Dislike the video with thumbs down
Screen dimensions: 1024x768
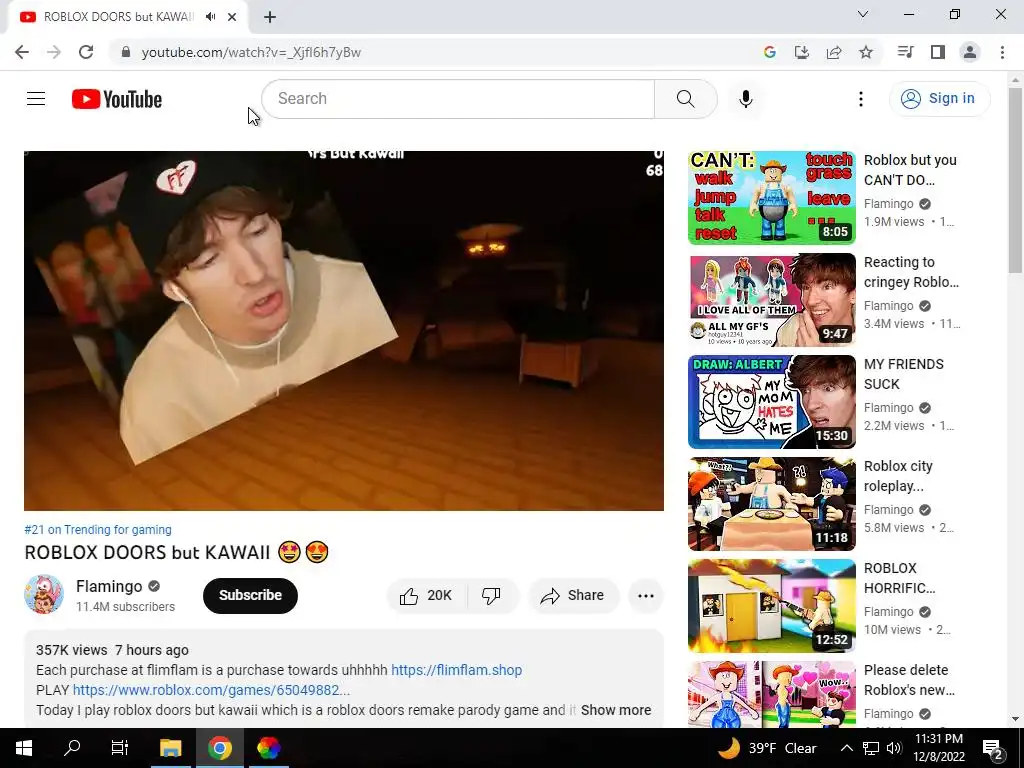pos(492,596)
